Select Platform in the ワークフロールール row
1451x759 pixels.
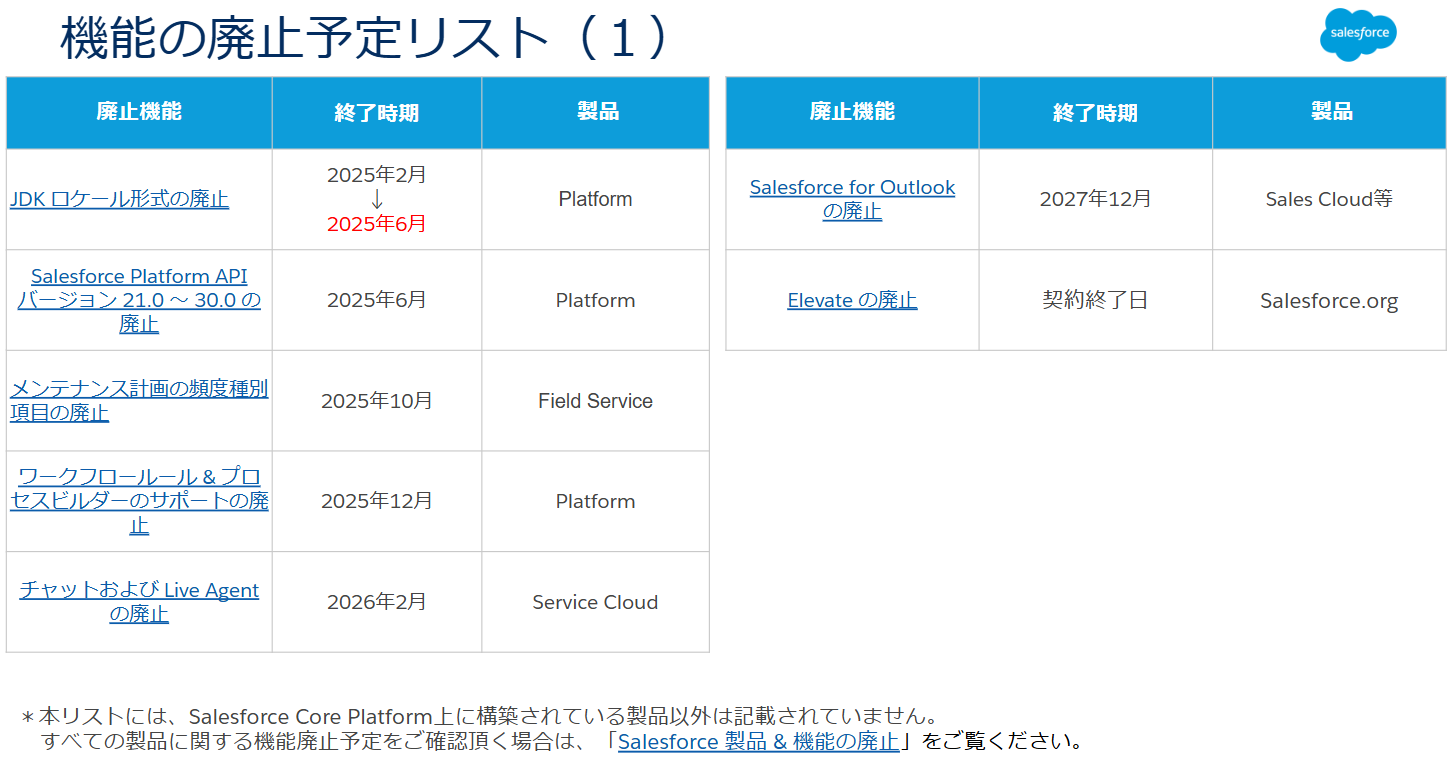point(596,501)
